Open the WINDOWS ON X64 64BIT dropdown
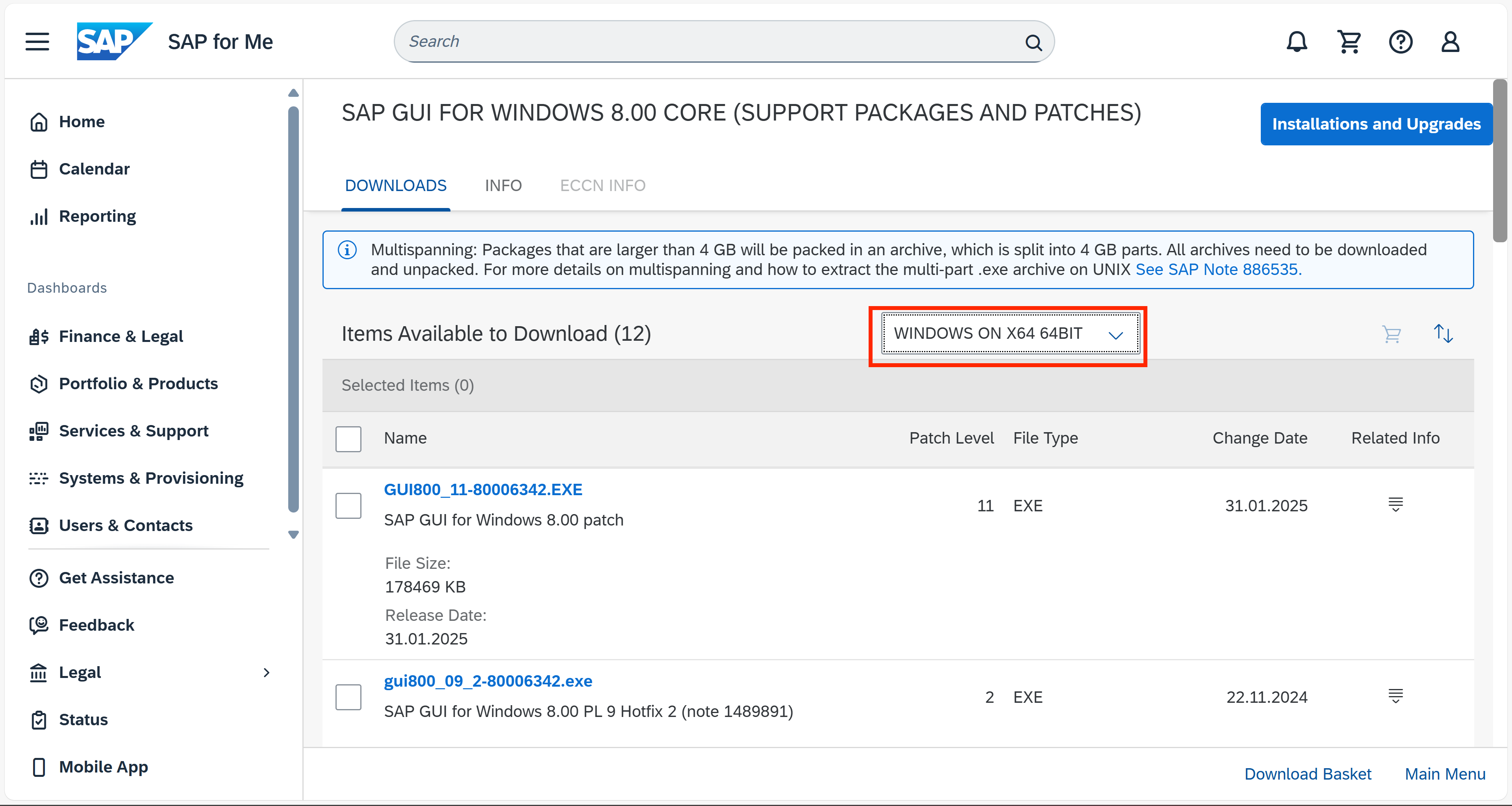Viewport: 1512px width, 806px height. [1010, 333]
